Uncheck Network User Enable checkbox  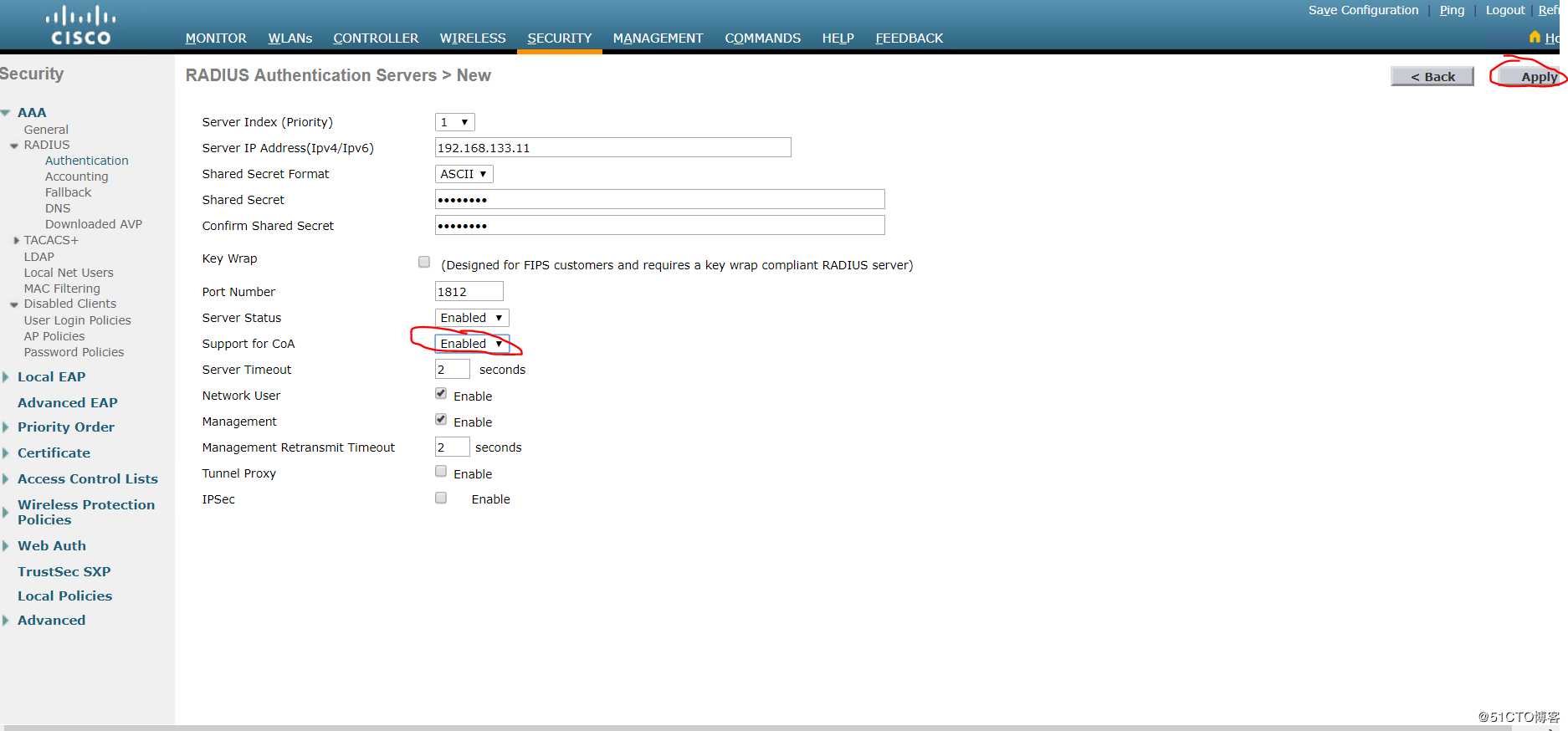pyautogui.click(x=441, y=393)
